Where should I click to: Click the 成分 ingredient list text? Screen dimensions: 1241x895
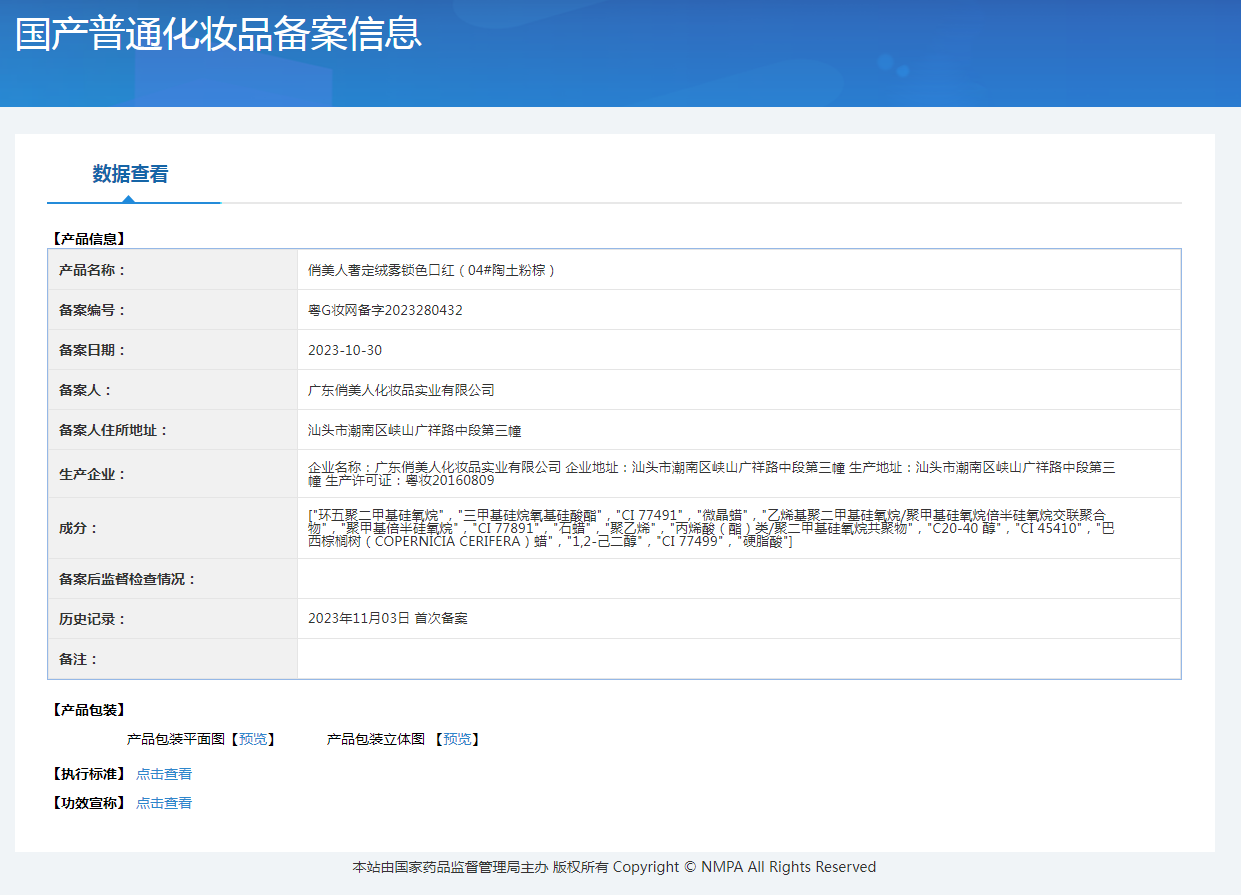(710, 528)
